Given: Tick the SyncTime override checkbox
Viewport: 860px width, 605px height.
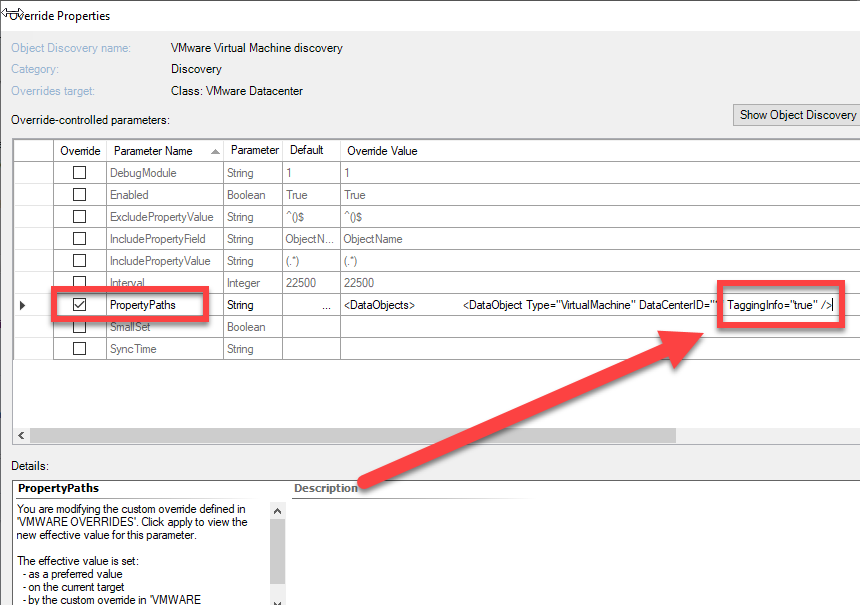Looking at the screenshot, I should coord(79,349).
